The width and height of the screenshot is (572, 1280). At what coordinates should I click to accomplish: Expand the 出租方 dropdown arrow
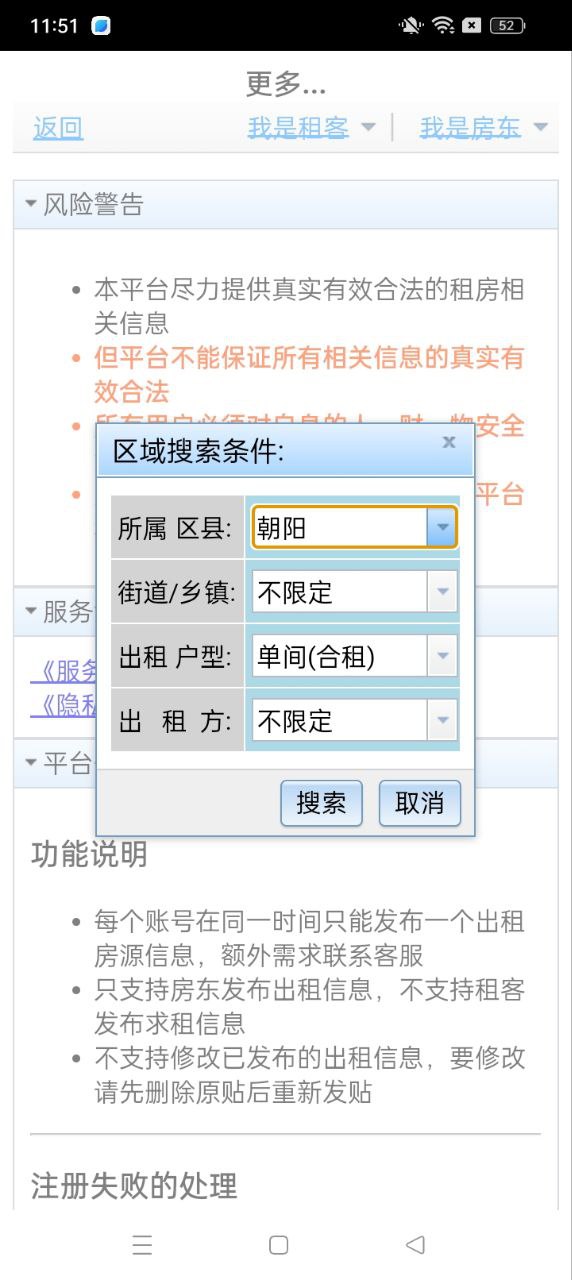[x=441, y=720]
